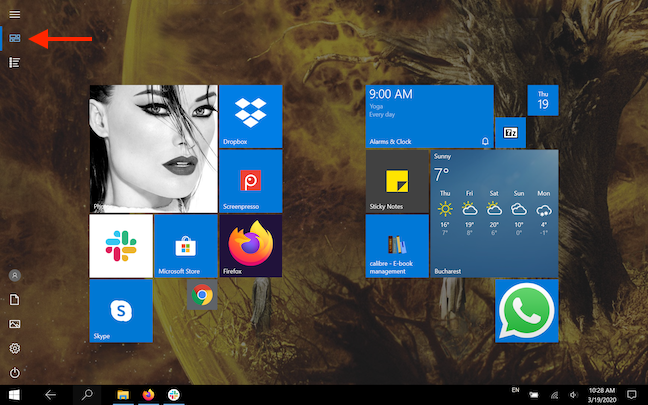648x405 pixels.
Task: Open taskbar Search magnifier
Action: pos(87,395)
